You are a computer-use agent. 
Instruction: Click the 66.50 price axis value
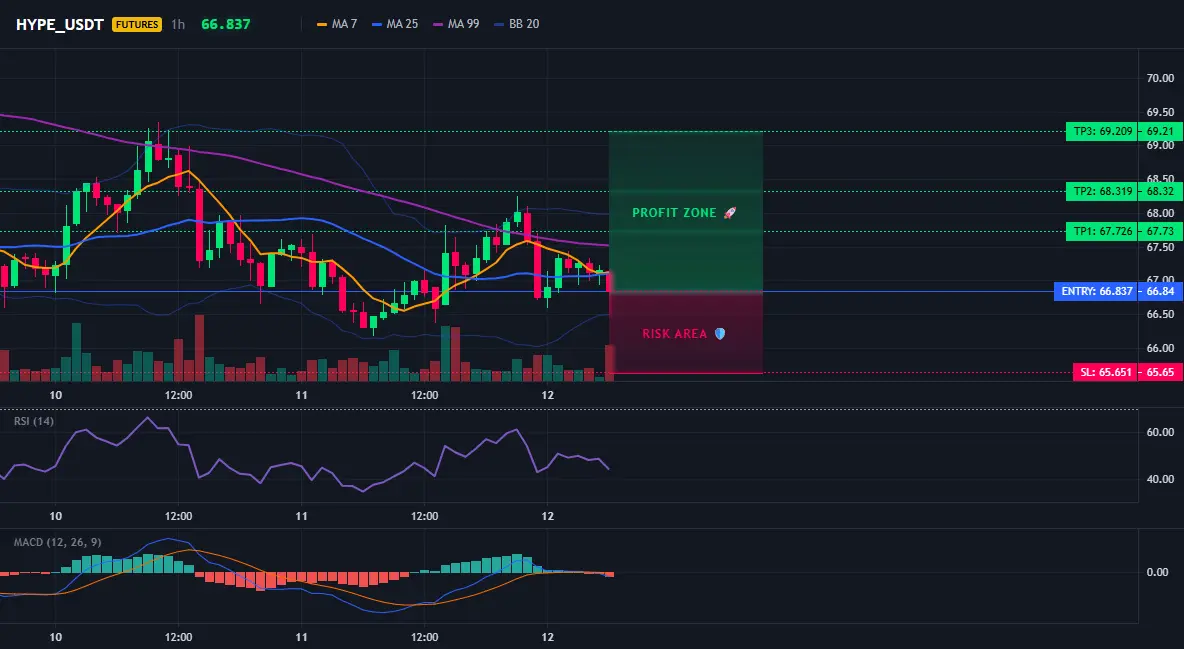(x=1160, y=314)
